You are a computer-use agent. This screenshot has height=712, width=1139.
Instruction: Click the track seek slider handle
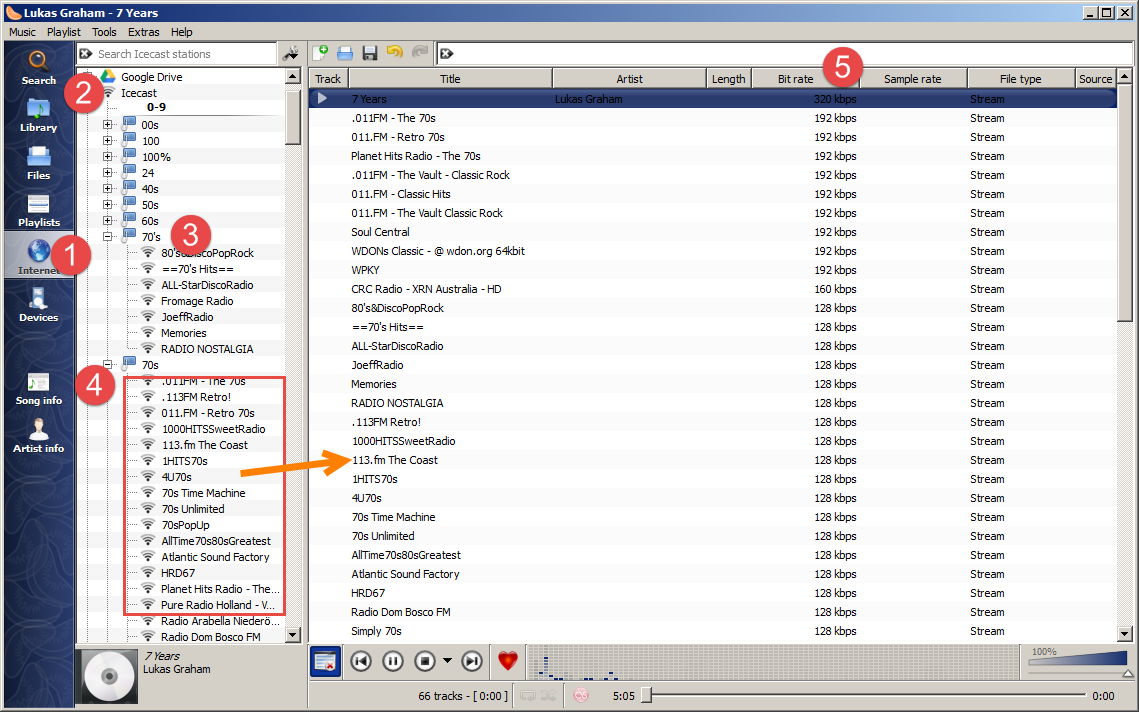[x=646, y=695]
